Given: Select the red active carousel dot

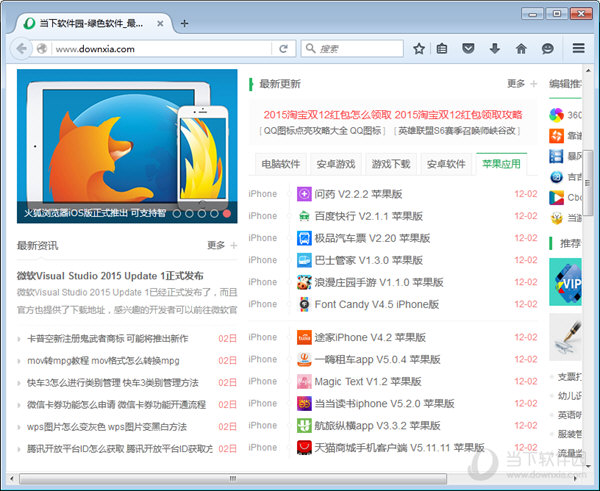Looking at the screenshot, I should click(227, 213).
